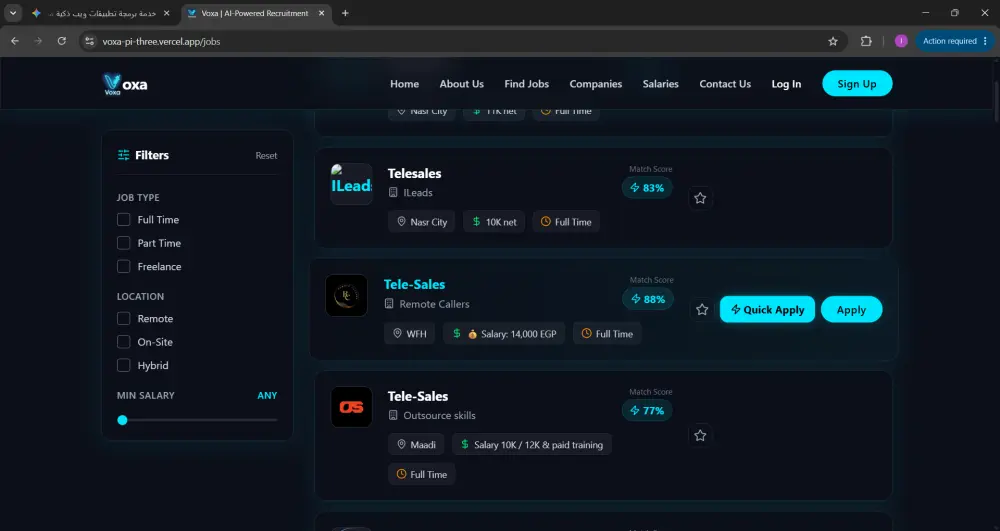Click the Maadi location tag
The image size is (1000, 531).
coord(416,444)
